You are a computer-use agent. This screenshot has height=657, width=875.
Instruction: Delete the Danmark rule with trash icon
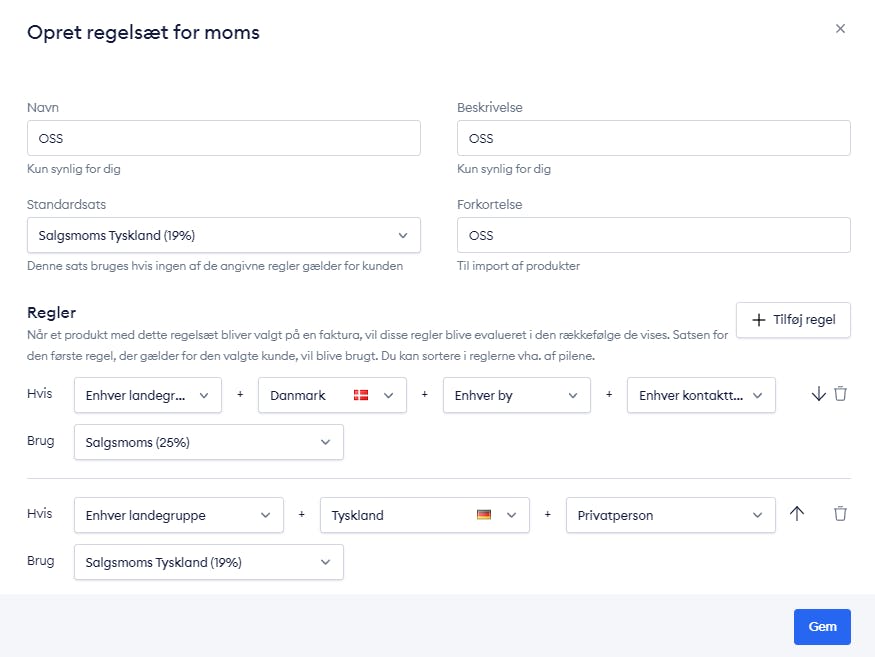pos(840,394)
